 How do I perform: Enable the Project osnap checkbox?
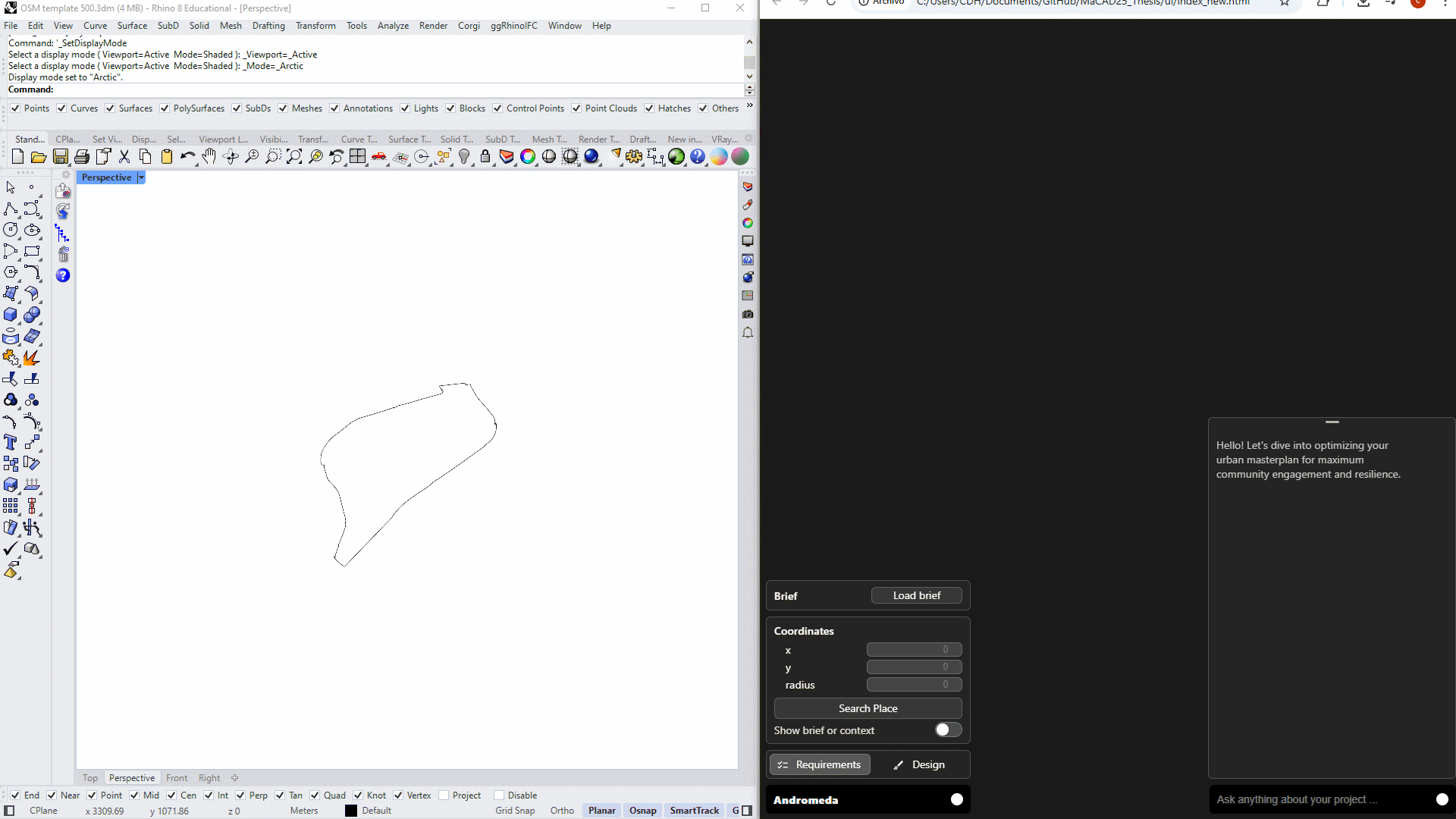coord(444,795)
